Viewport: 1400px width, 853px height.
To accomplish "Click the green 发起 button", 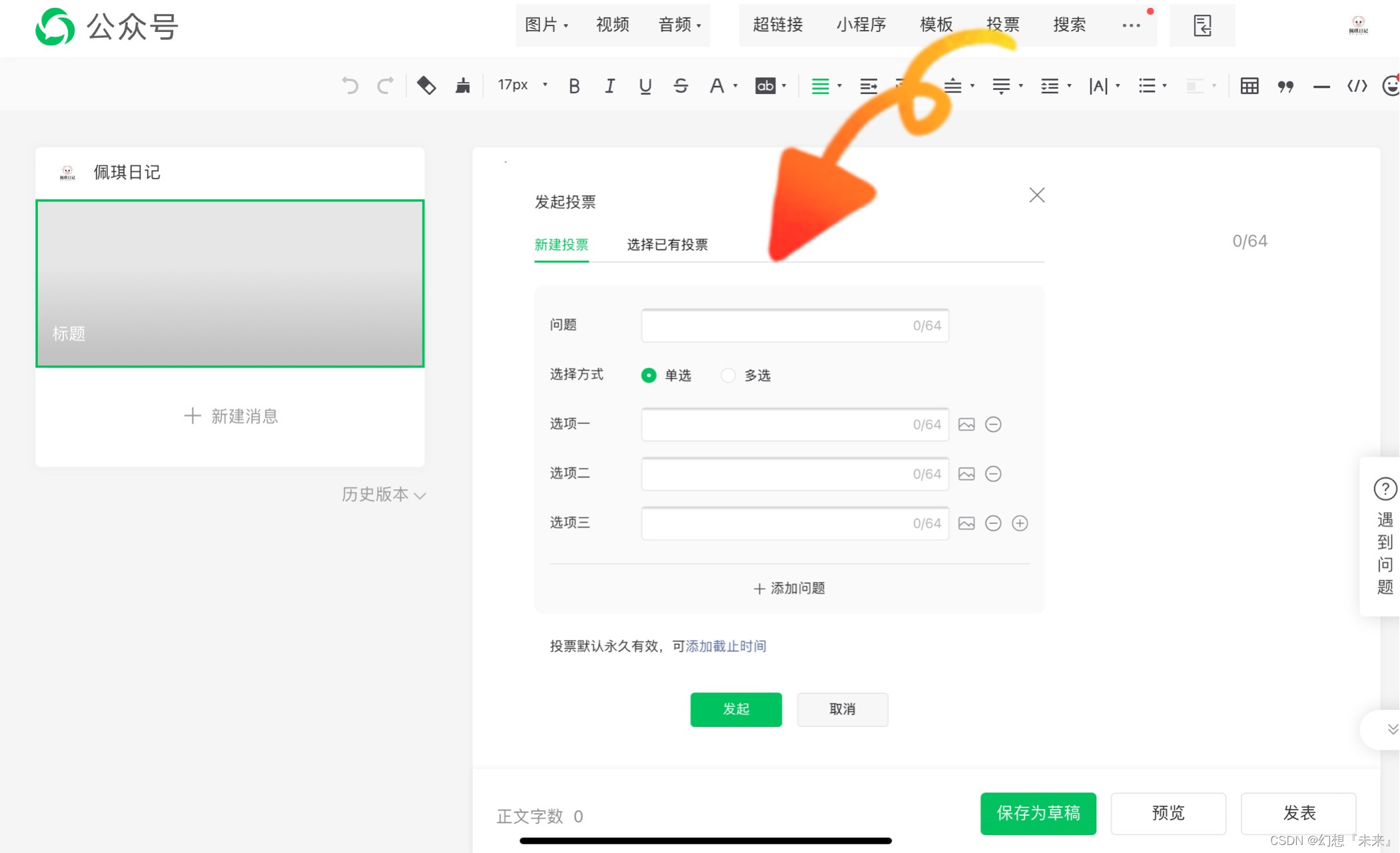I will pyautogui.click(x=735, y=709).
